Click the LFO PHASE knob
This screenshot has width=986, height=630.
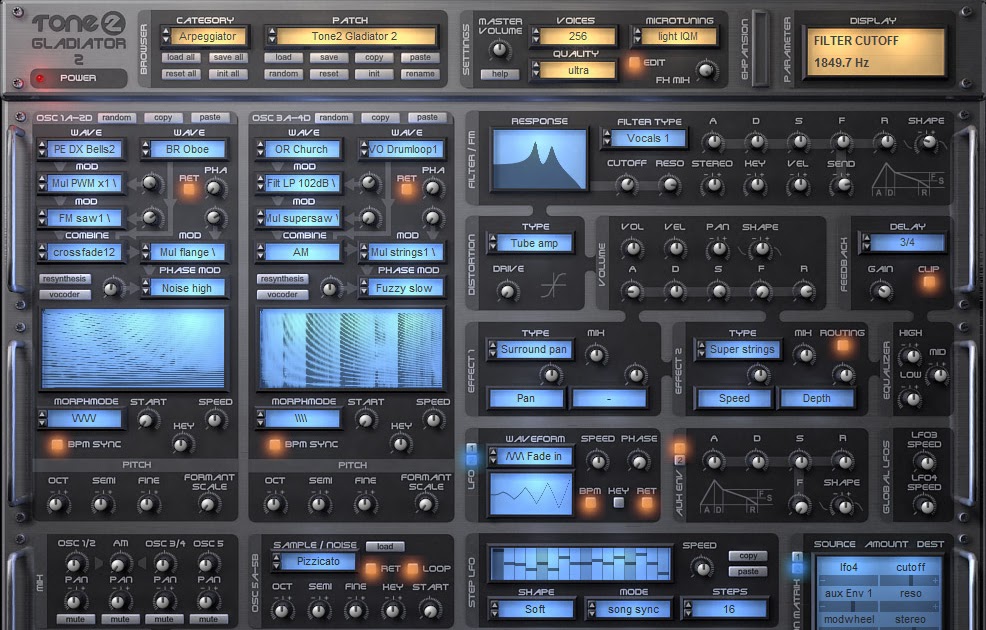click(x=638, y=461)
